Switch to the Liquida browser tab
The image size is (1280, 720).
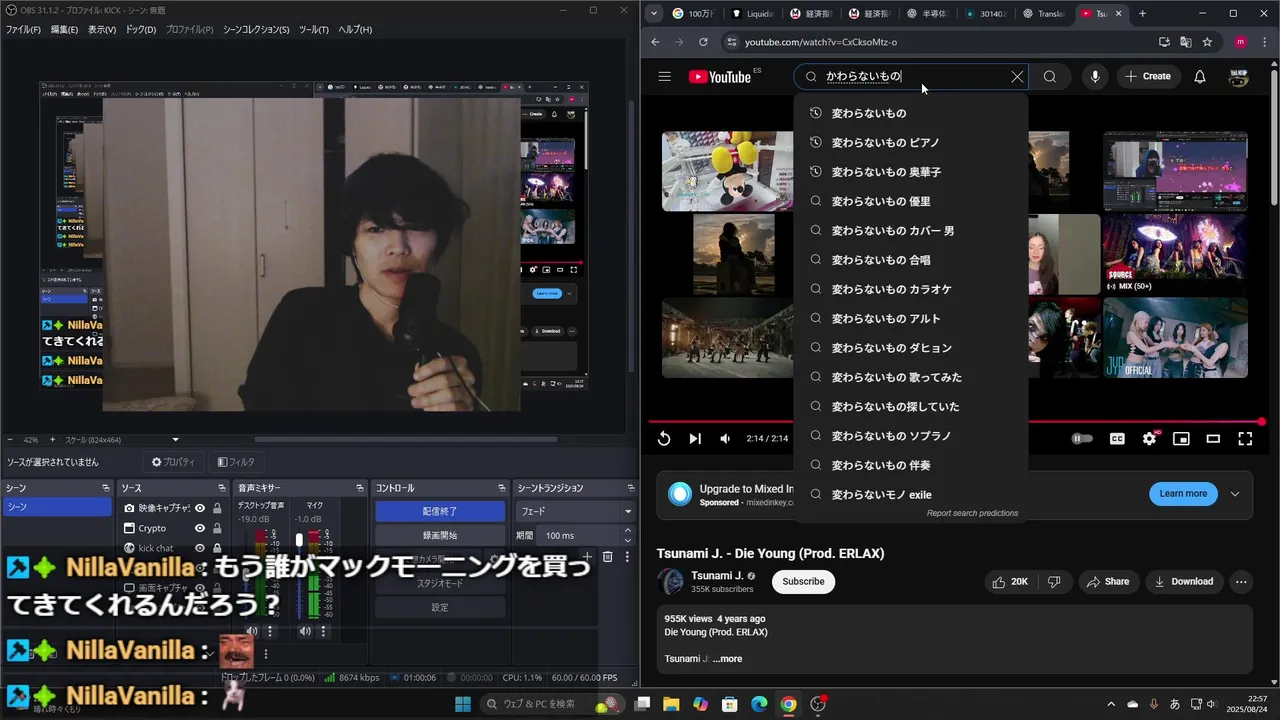click(x=753, y=13)
